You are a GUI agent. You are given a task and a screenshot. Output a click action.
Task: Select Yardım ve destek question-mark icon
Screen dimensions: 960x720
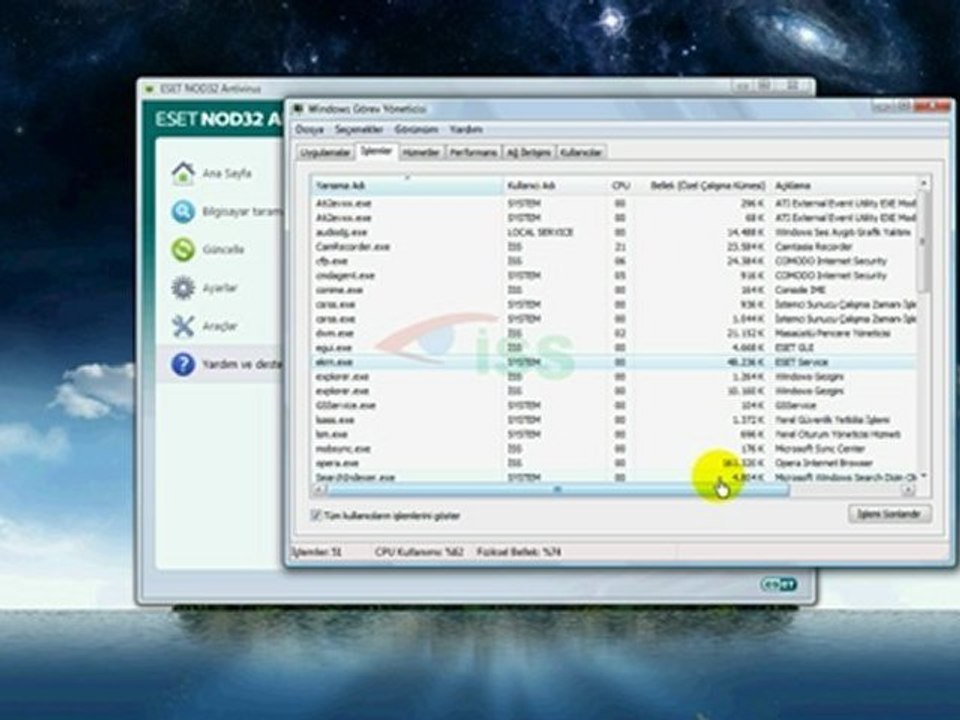(183, 364)
